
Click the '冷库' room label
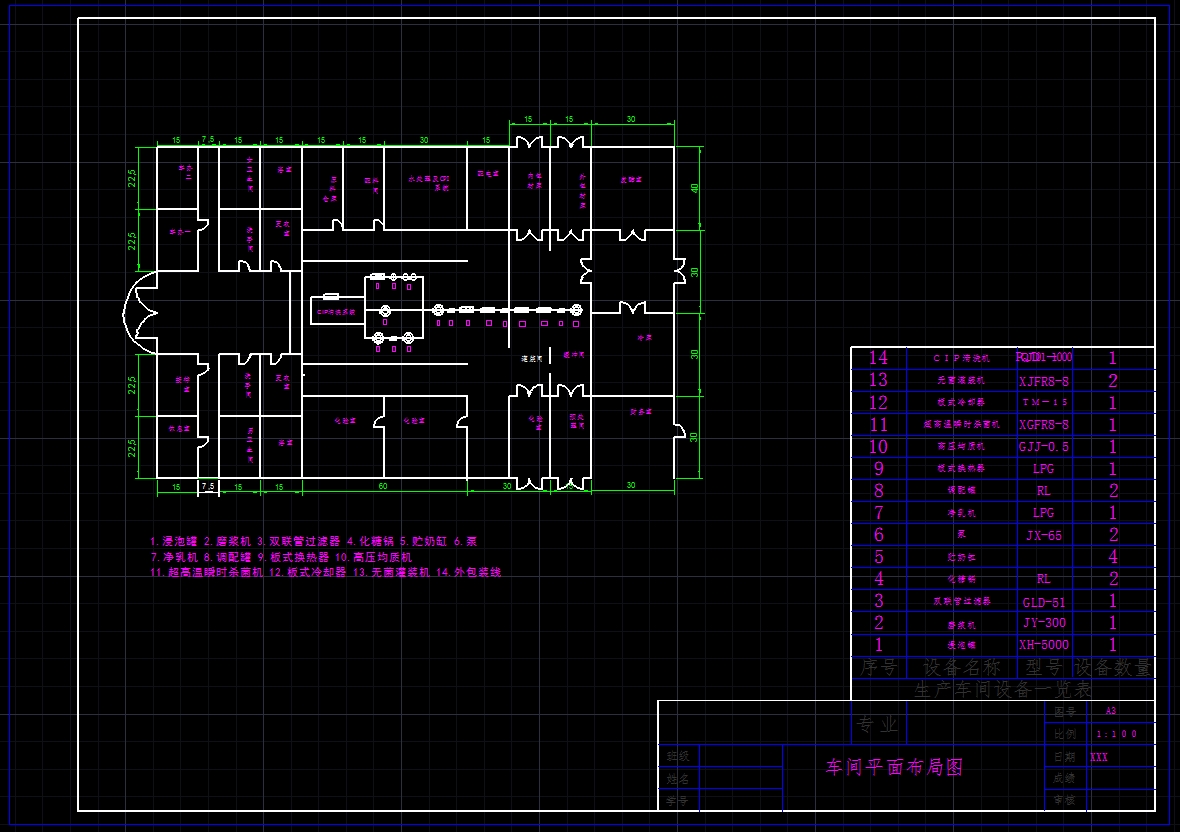click(x=645, y=338)
